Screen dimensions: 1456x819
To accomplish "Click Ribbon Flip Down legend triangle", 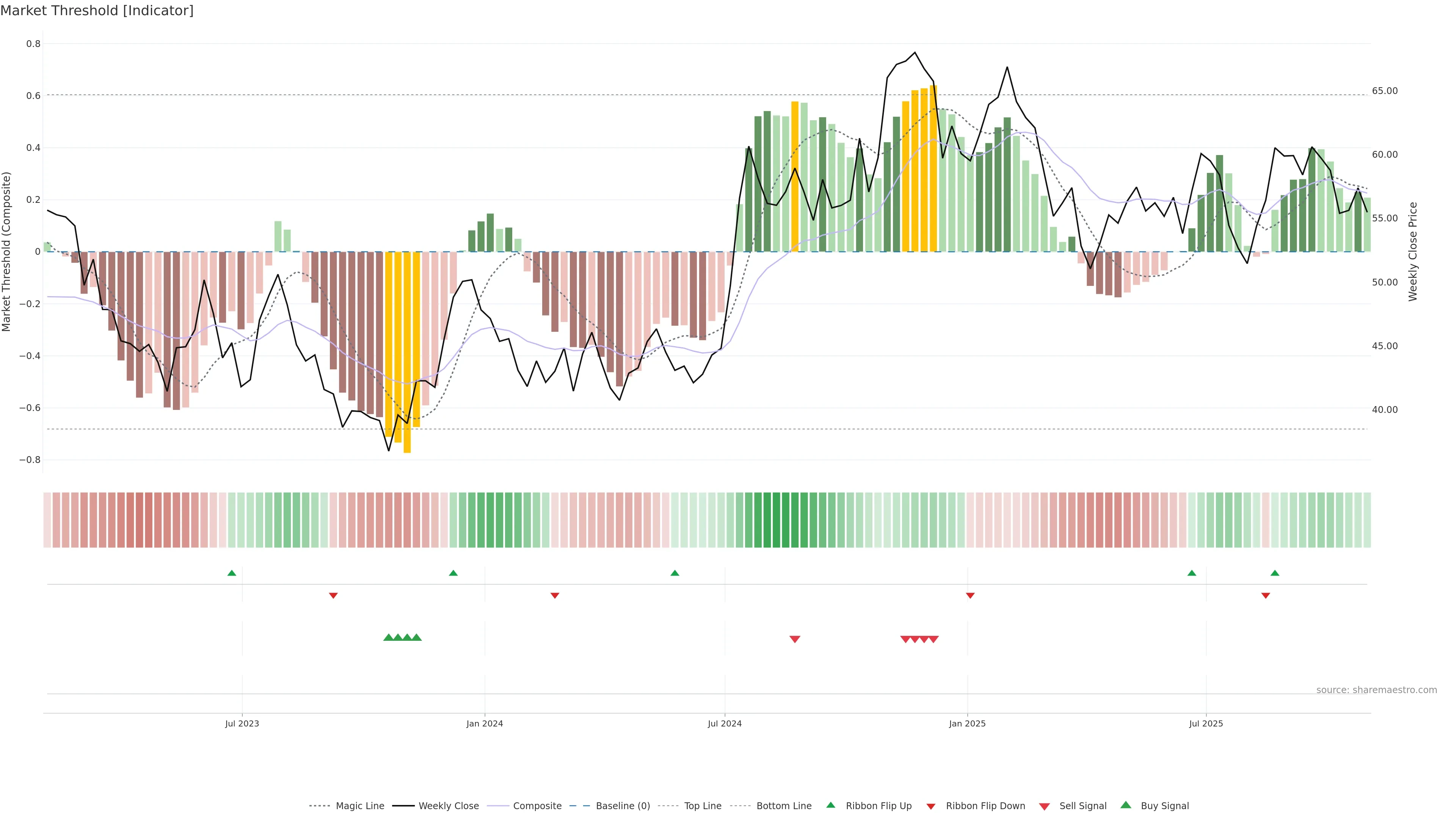I will (x=931, y=806).
